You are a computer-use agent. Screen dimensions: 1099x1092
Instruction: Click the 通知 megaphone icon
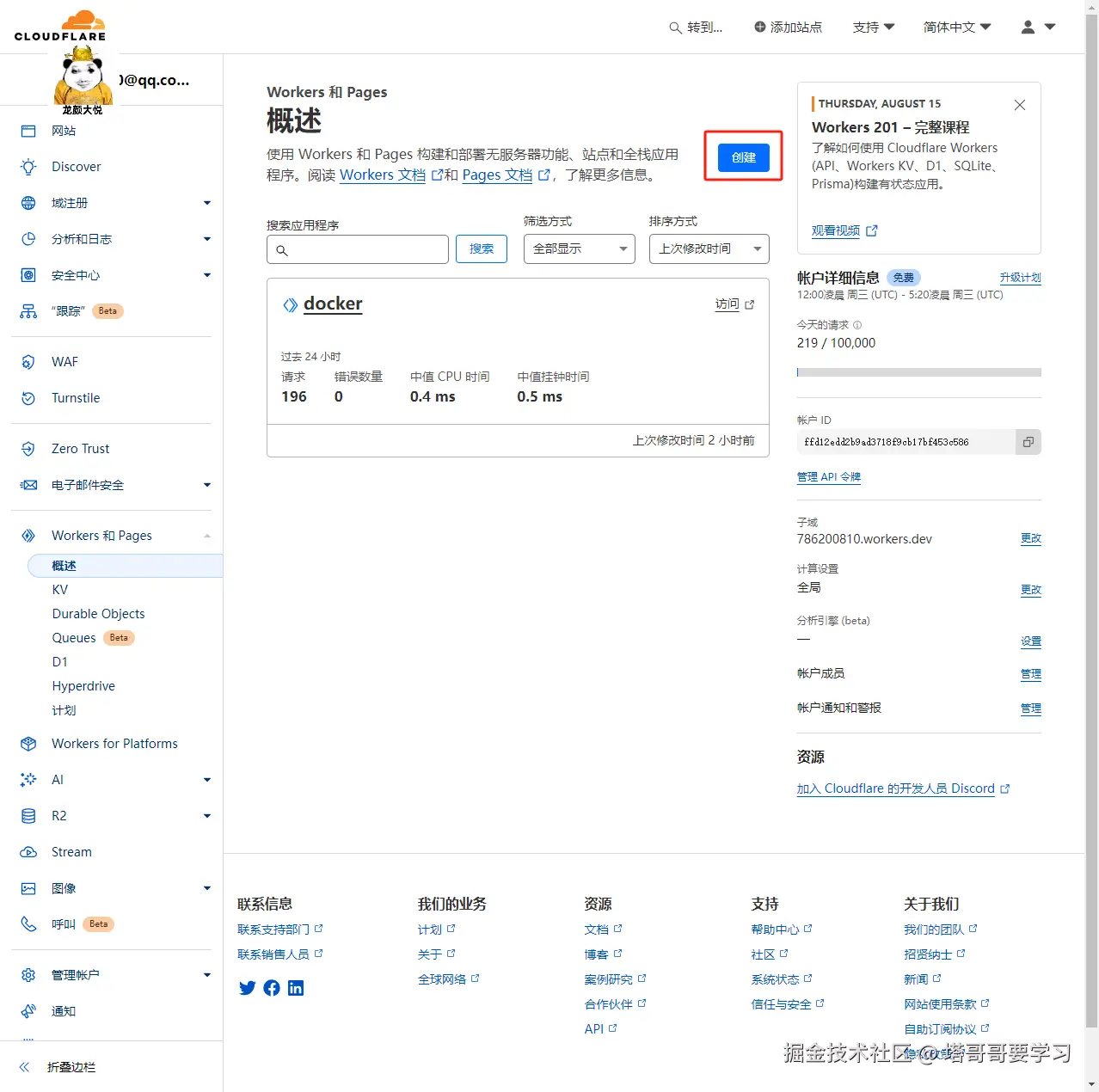click(28, 1011)
